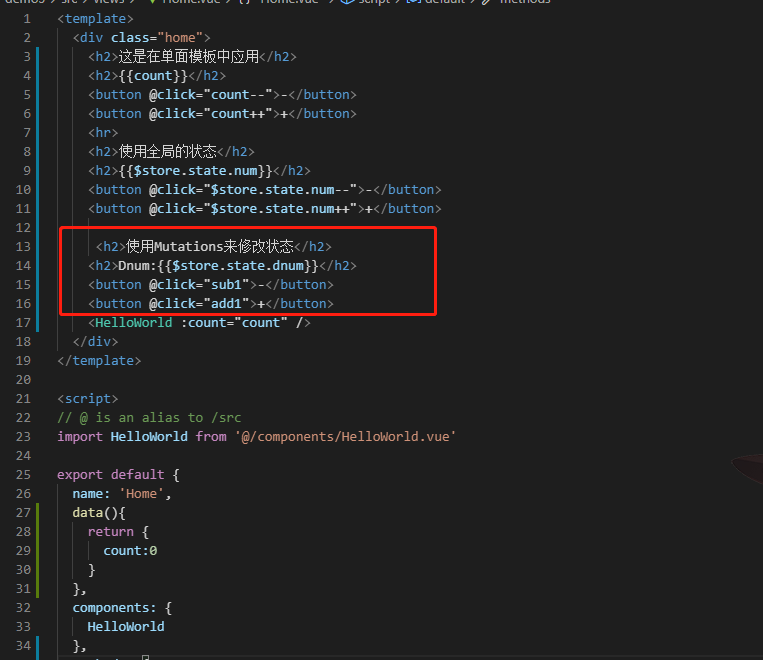The image size is (763, 660).
Task: Click the opening <script> tag
Action: pyautogui.click(x=88, y=399)
